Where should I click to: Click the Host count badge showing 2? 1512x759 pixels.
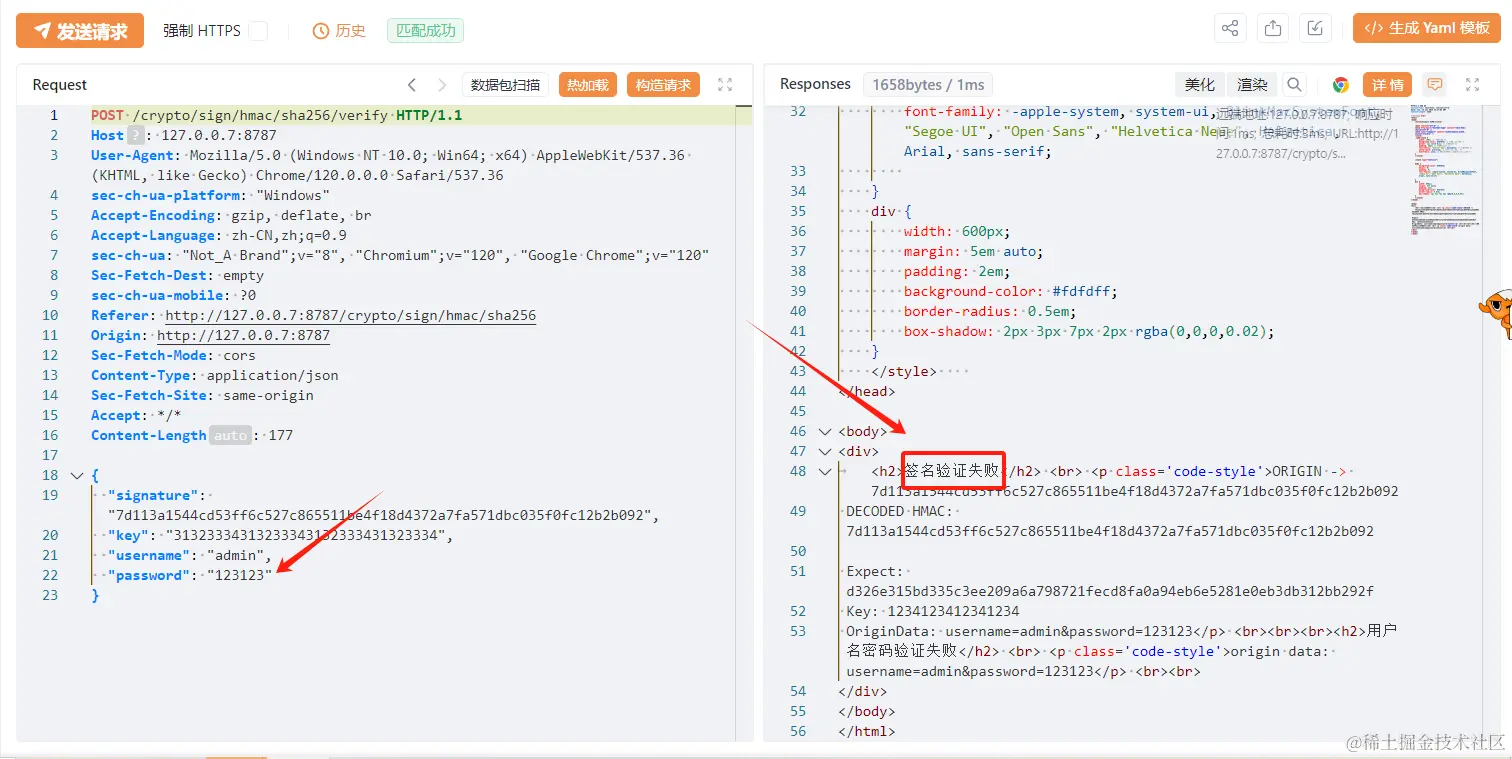pos(135,135)
